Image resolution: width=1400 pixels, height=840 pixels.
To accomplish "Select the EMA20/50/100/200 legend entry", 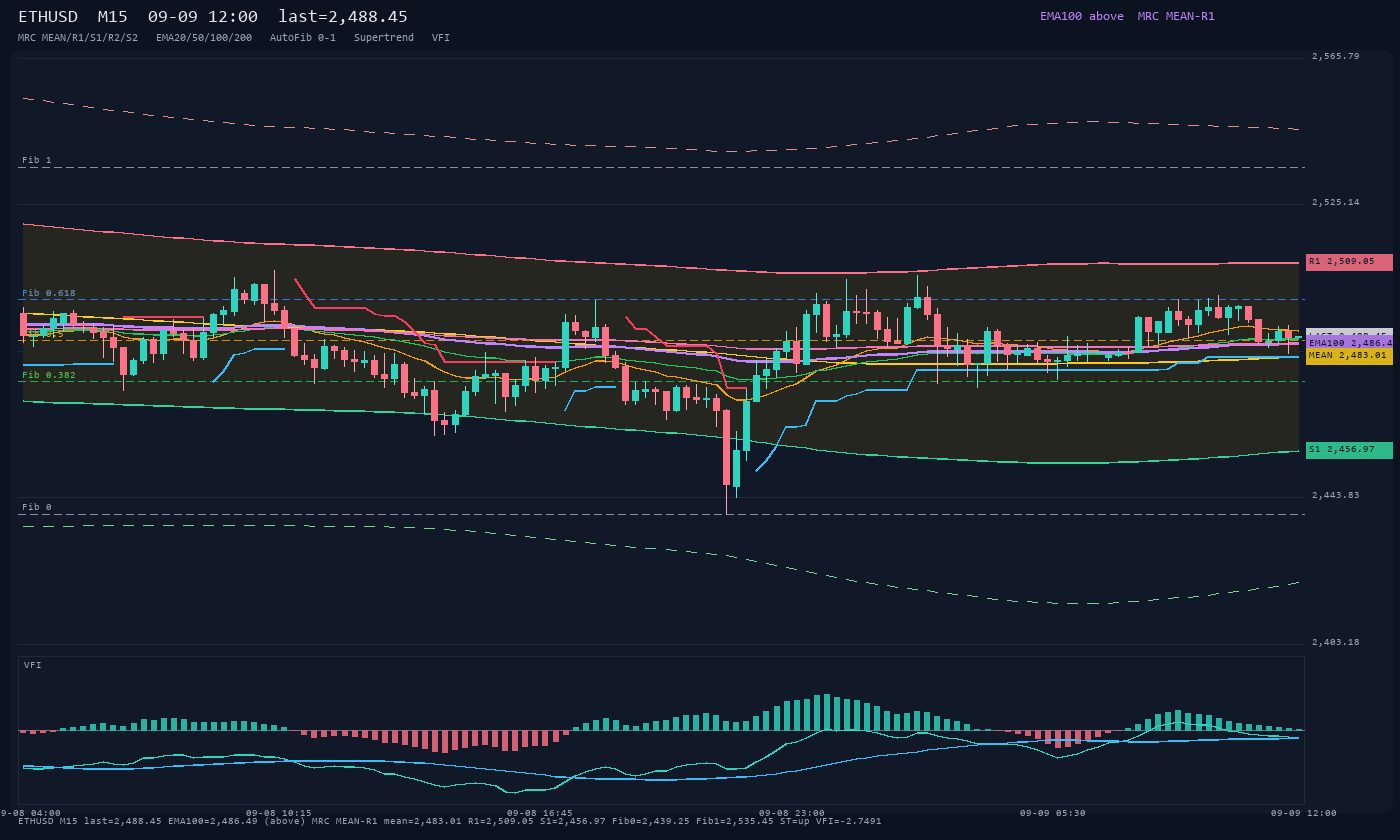I will 204,38.
